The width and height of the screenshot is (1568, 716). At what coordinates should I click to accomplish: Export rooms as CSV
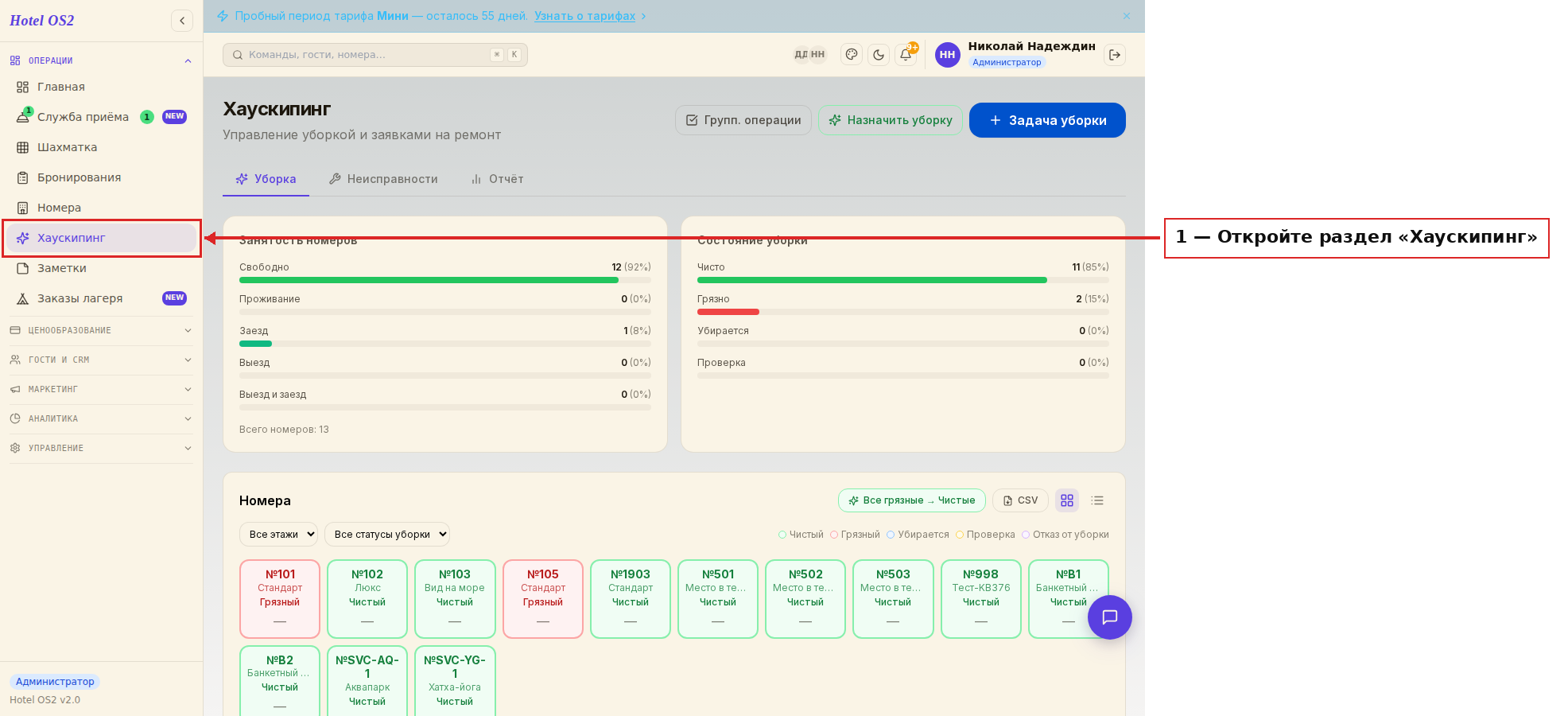pos(1020,500)
